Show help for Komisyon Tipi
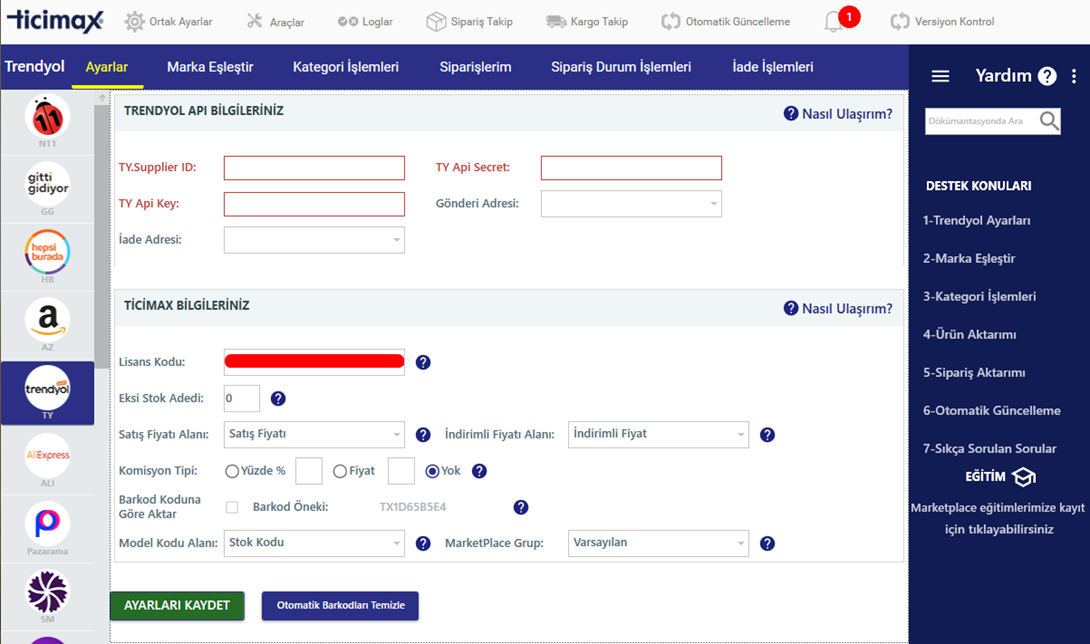The width and height of the screenshot is (1090, 644). (x=479, y=471)
